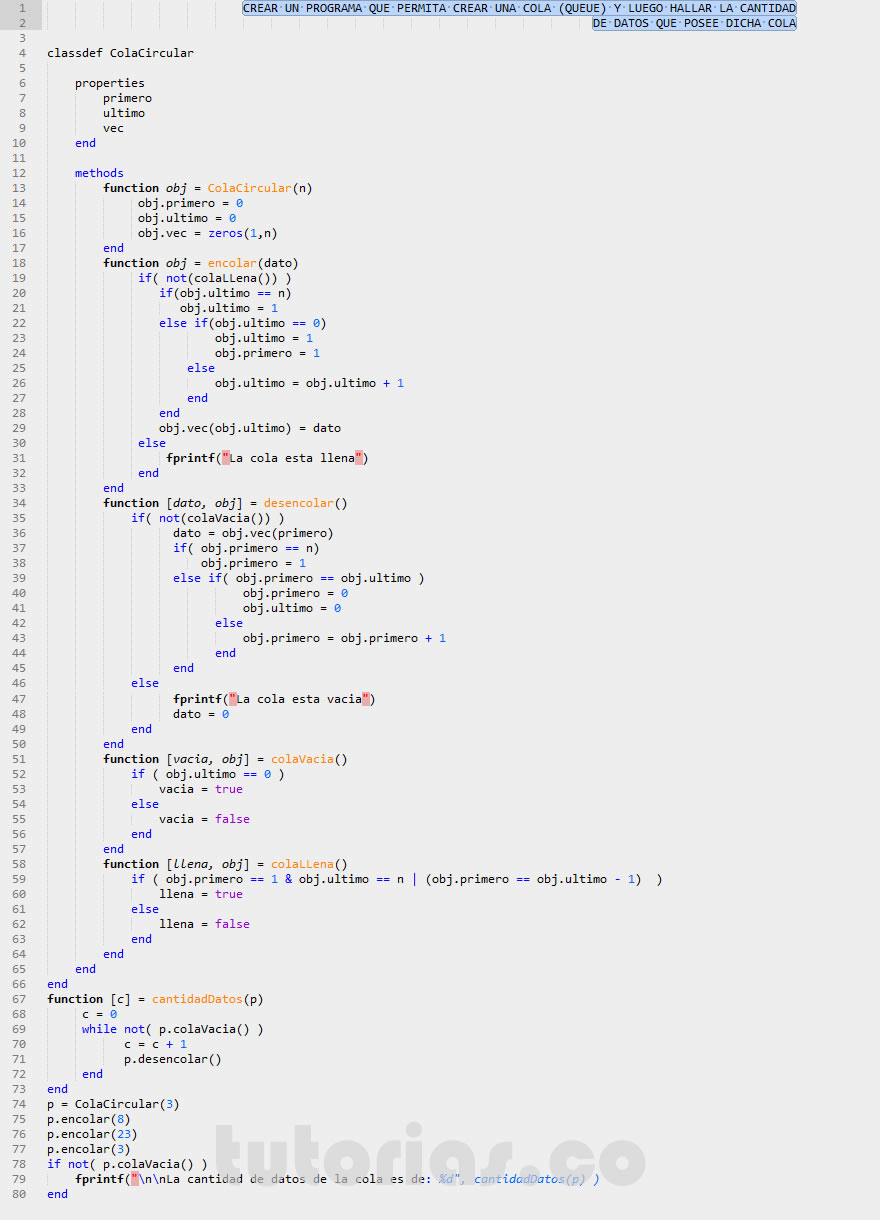The image size is (880, 1220).
Task: Click the while loop keyword
Action: click(x=97, y=1028)
